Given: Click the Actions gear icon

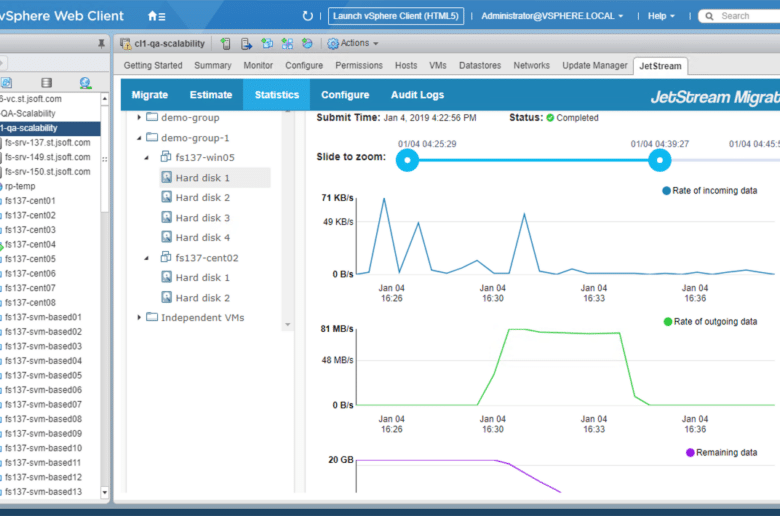Looking at the screenshot, I should (x=333, y=44).
